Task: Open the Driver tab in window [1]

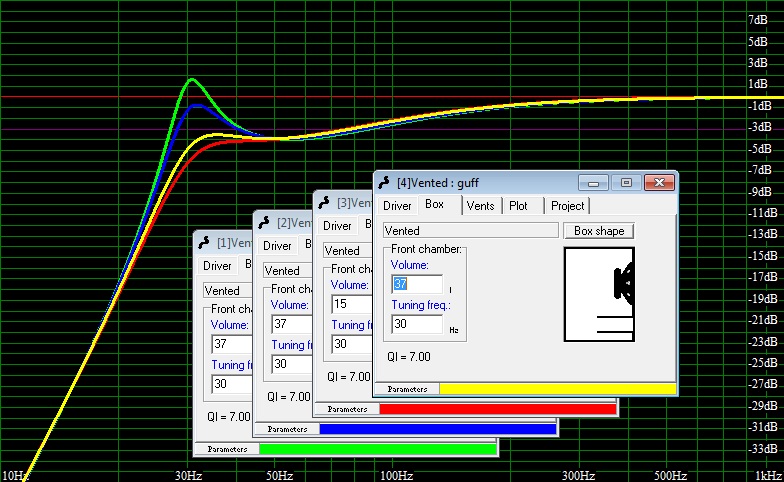Action: [x=217, y=266]
